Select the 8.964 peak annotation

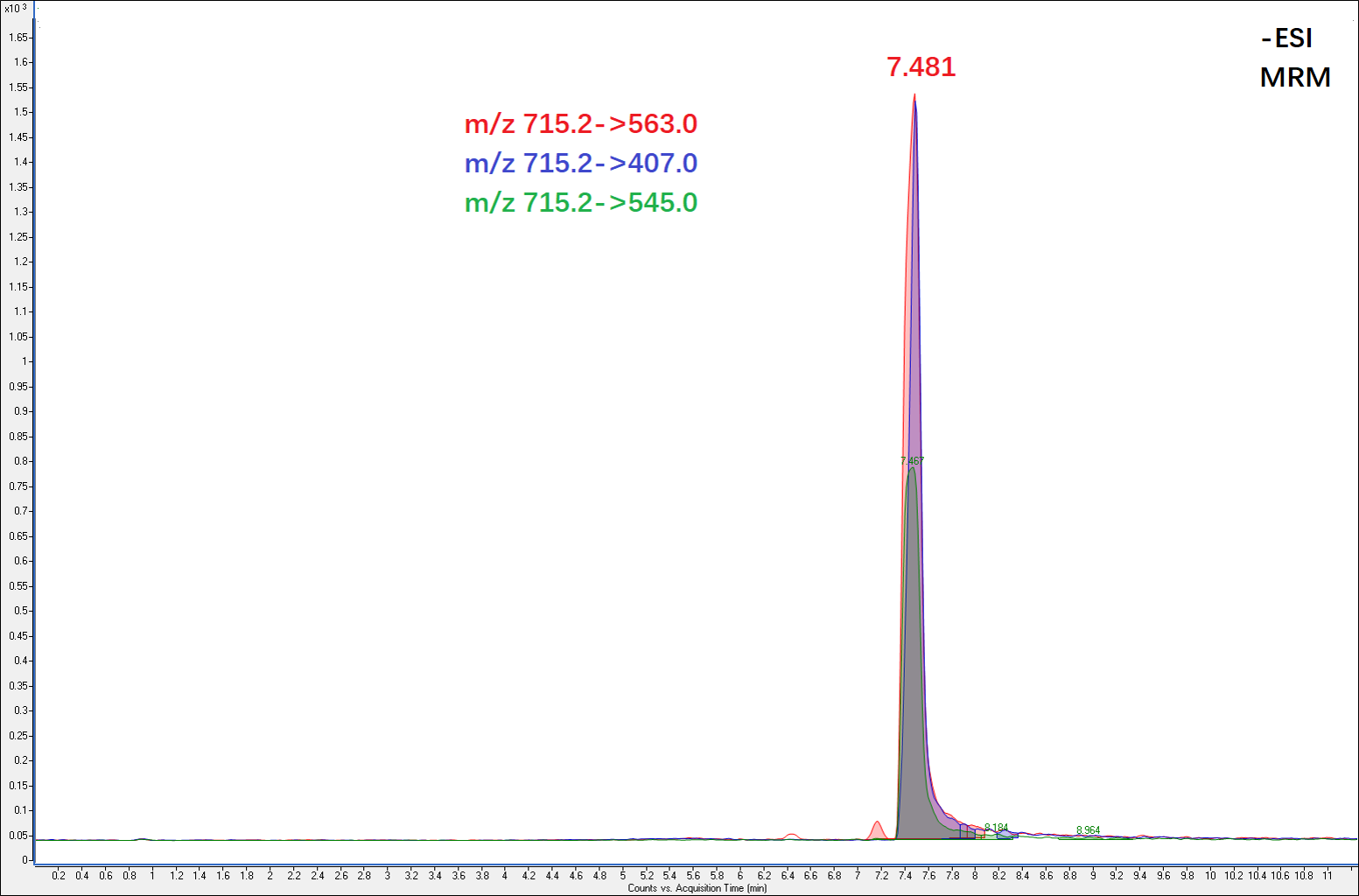tap(1088, 830)
